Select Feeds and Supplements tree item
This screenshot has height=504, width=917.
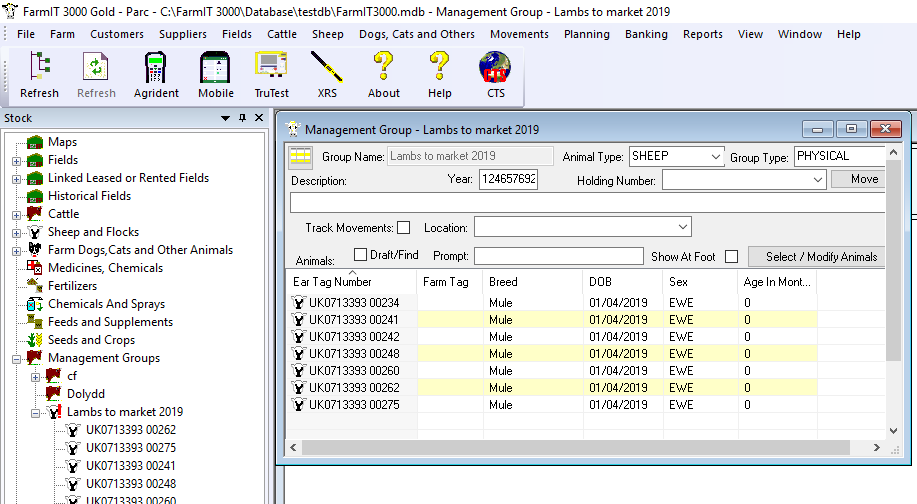(x=111, y=322)
